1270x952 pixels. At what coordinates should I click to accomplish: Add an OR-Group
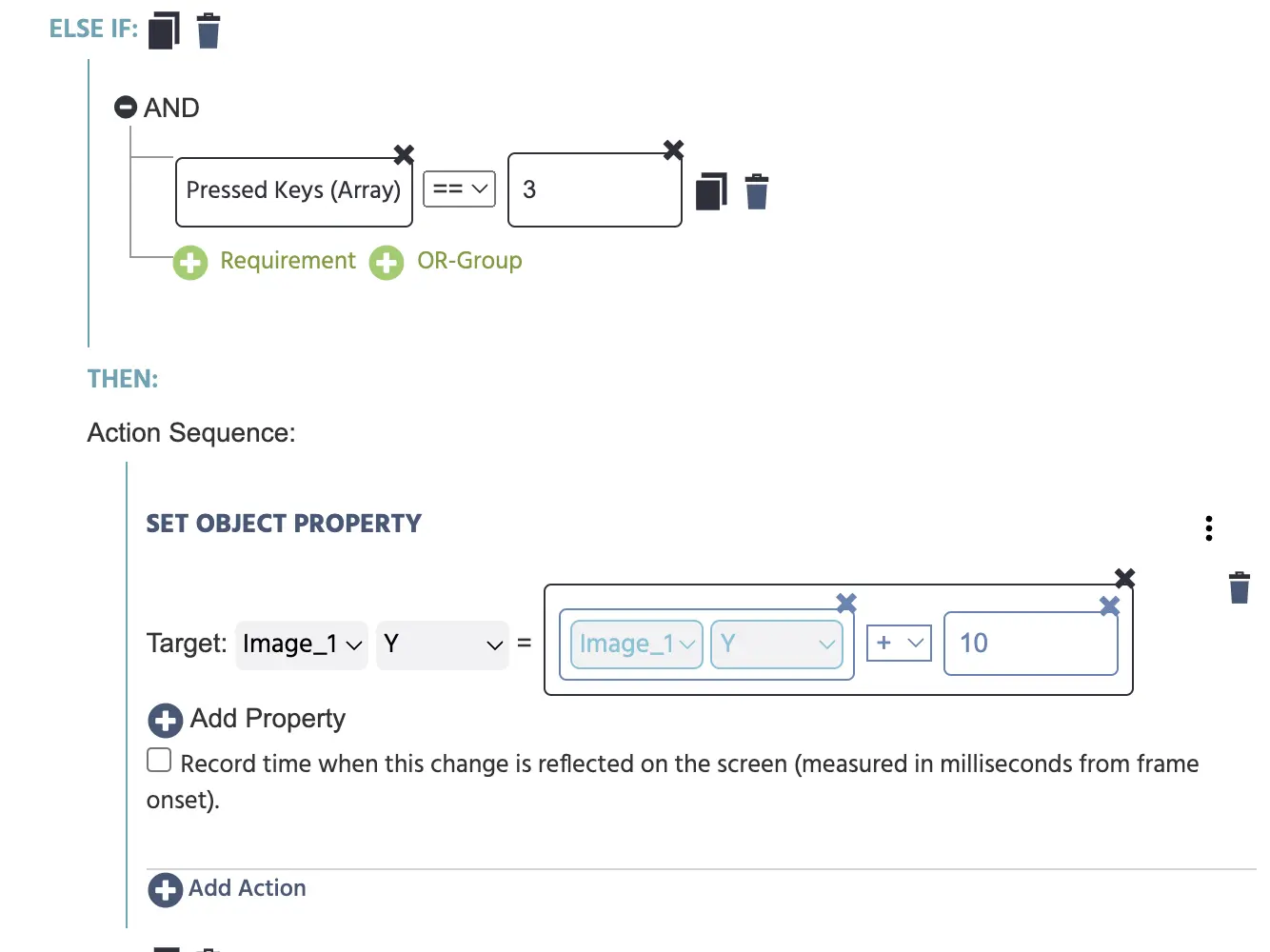click(x=446, y=262)
